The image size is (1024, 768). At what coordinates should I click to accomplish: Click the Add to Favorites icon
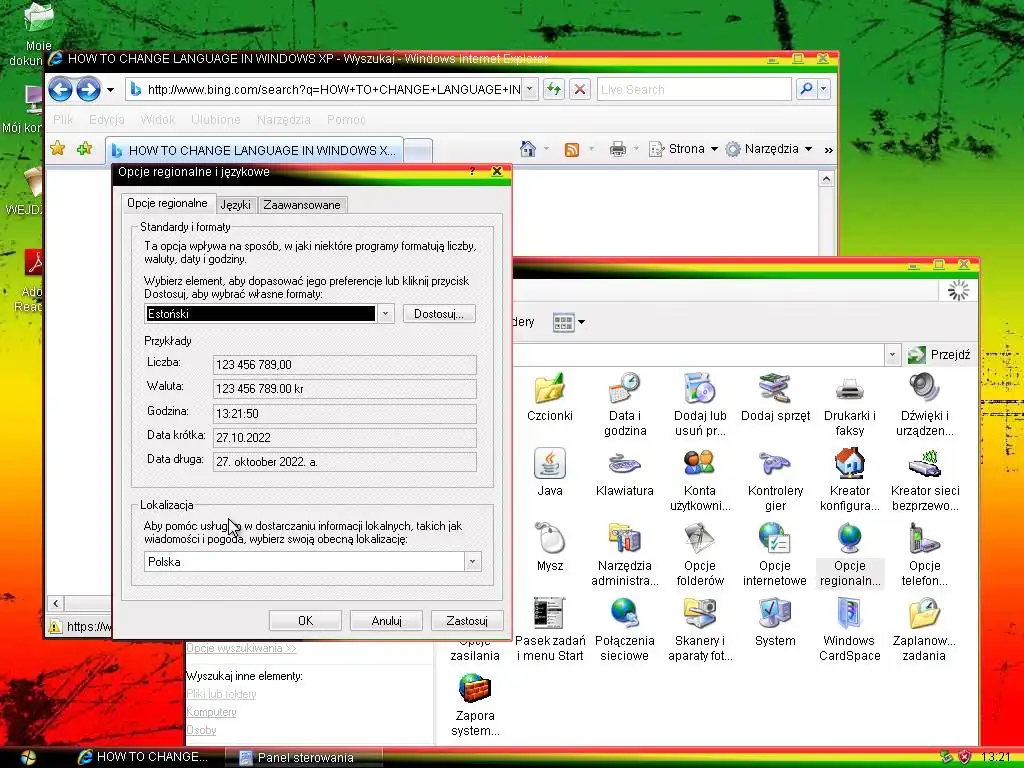point(84,149)
